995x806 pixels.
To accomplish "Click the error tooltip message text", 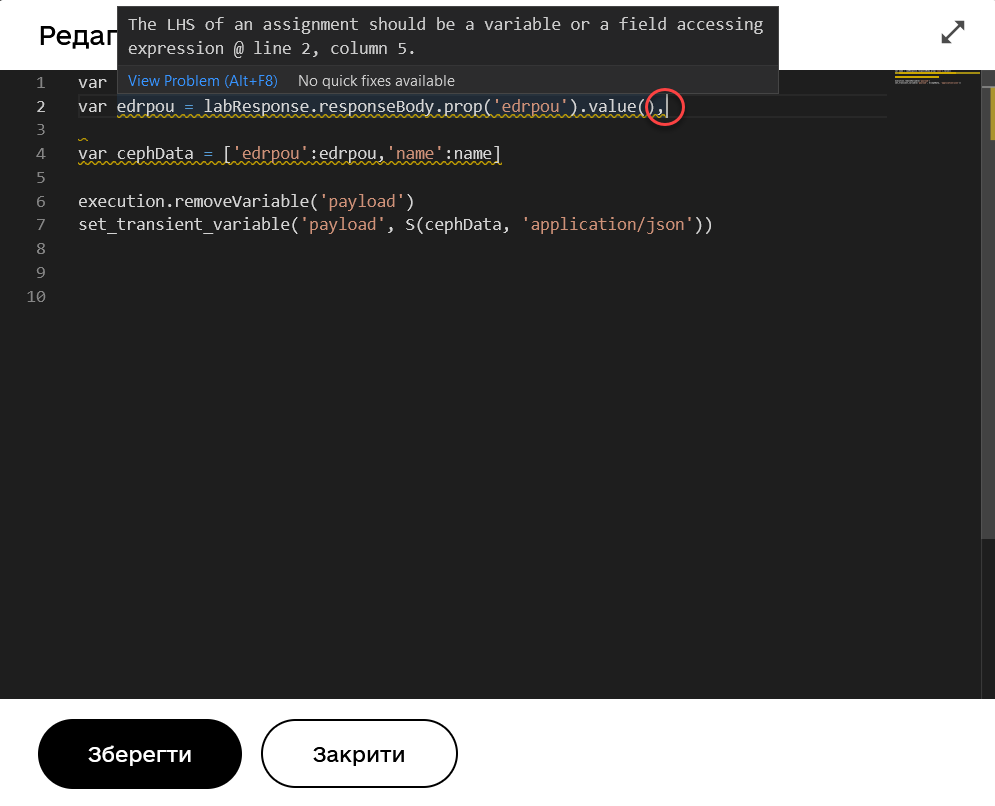I will 445,36.
